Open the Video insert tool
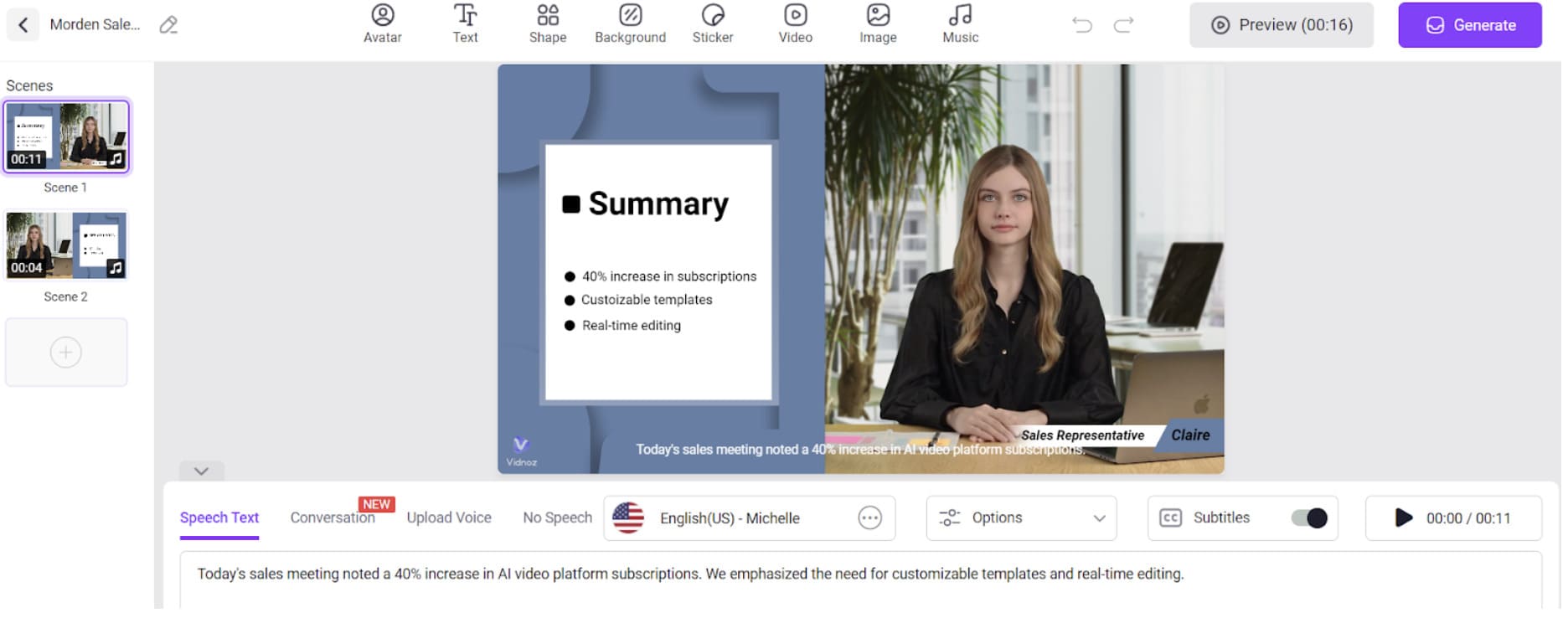Screen dimensions: 1568x618 click(x=795, y=23)
